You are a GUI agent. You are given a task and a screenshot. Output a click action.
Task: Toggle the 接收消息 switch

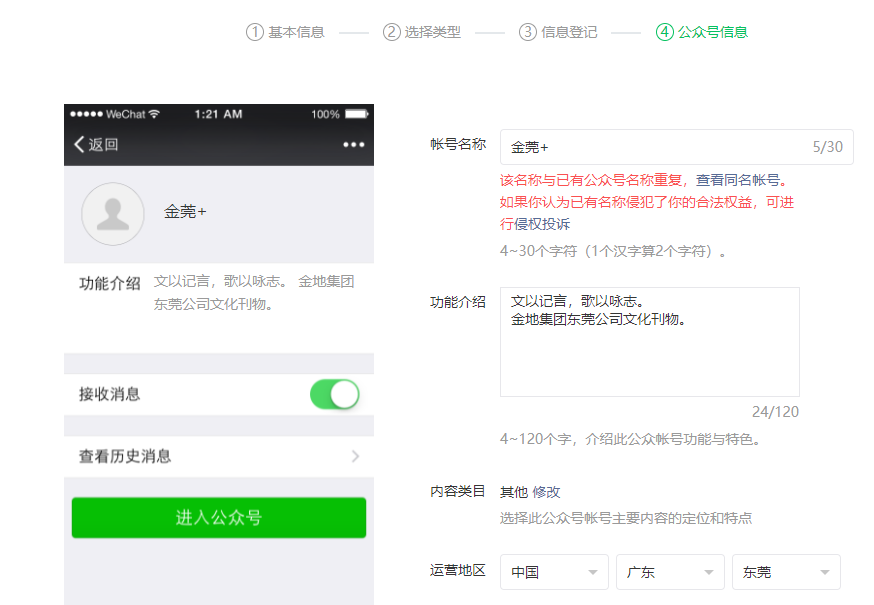[334, 394]
